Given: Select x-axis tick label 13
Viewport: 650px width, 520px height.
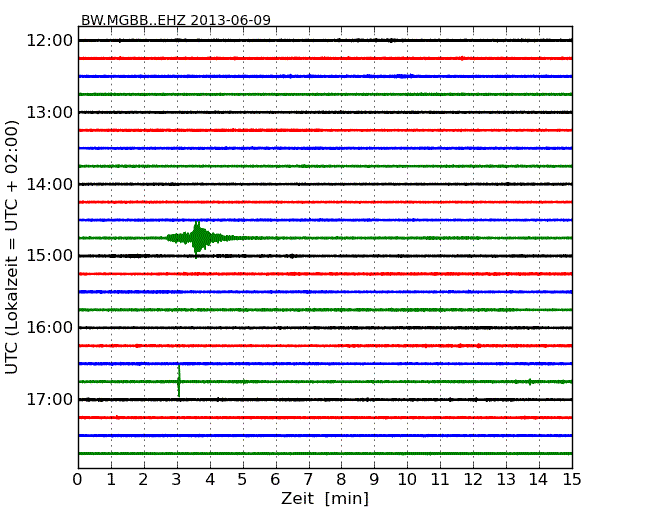Looking at the screenshot, I should point(506,480).
